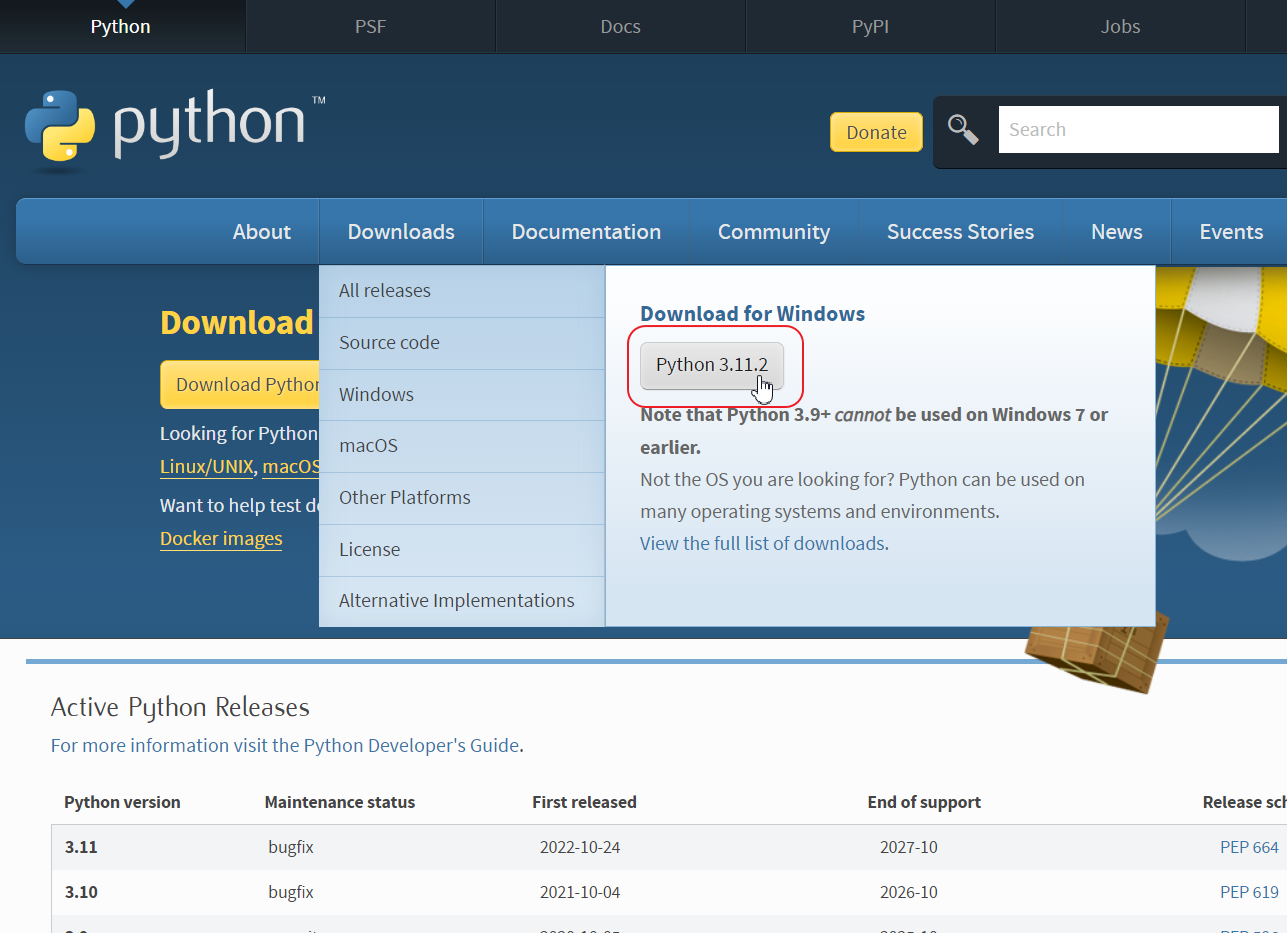1287x933 pixels.
Task: Click the First released column header
Action: (584, 802)
